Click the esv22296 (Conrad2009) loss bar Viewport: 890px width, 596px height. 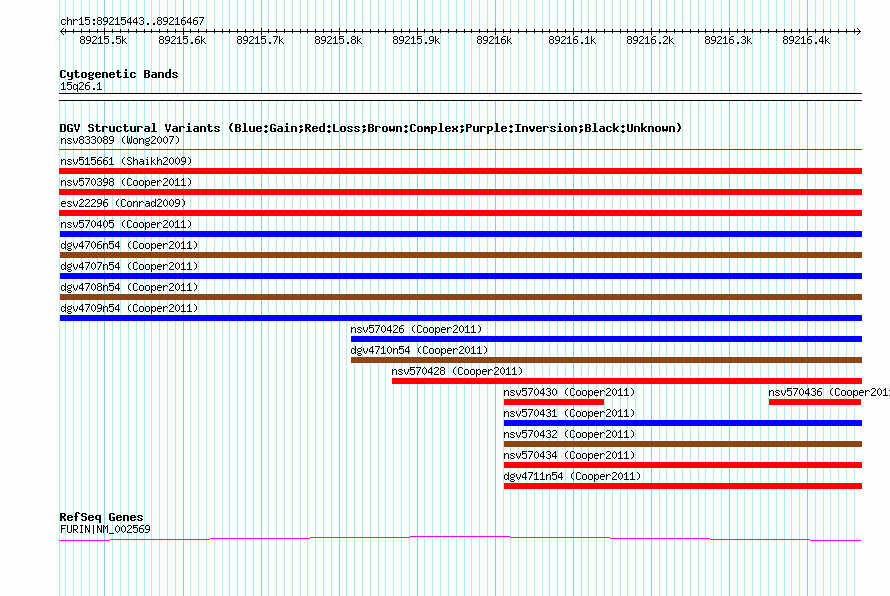460,213
